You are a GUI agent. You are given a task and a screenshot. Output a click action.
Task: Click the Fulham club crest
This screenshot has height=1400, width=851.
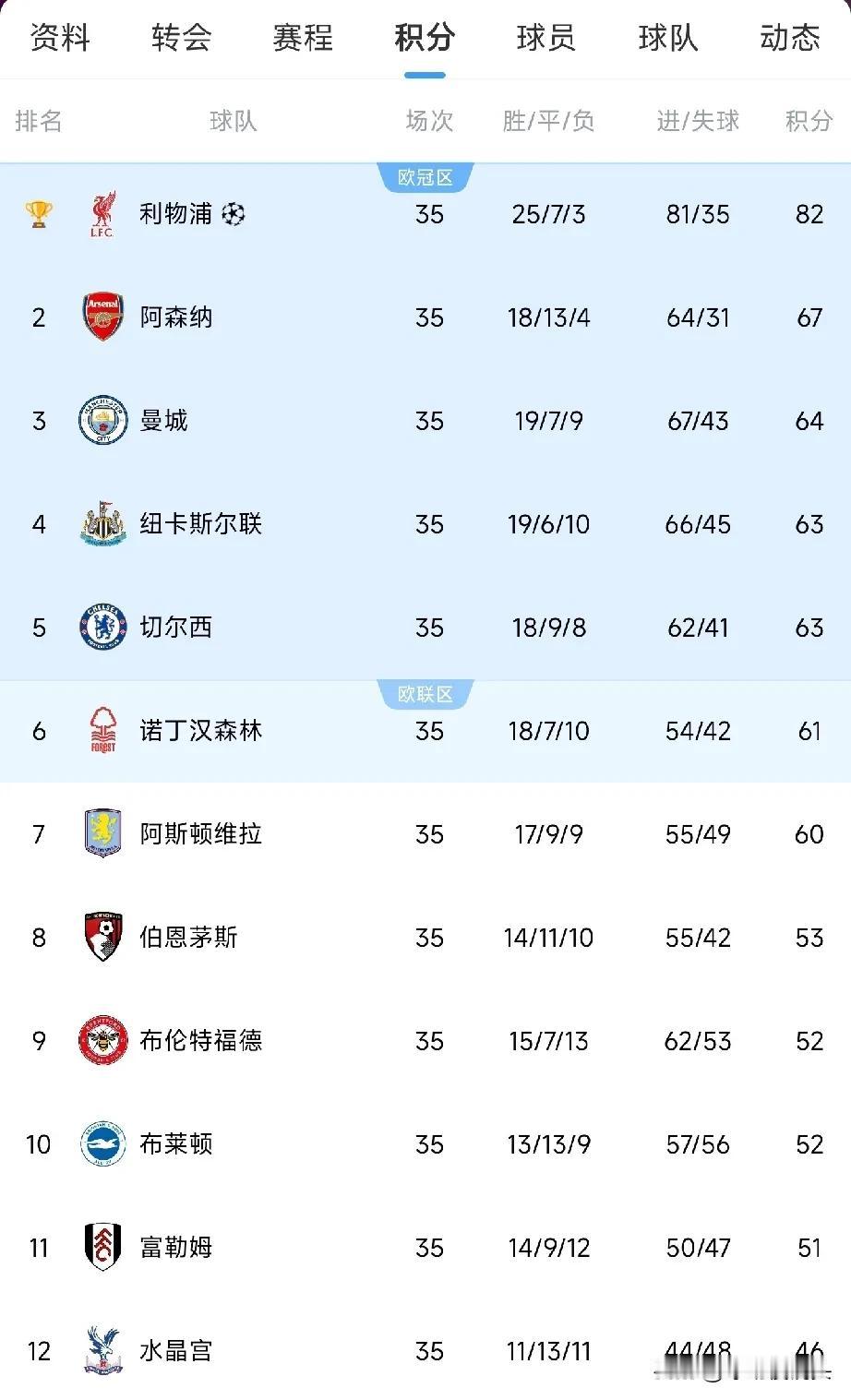coord(102,1248)
